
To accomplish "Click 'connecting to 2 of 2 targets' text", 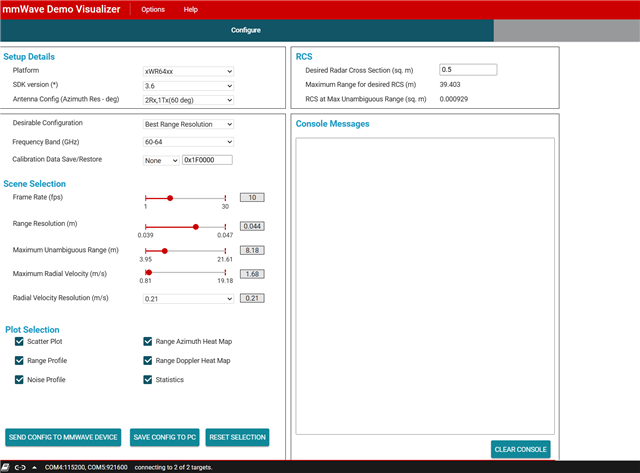I will coord(173,467).
